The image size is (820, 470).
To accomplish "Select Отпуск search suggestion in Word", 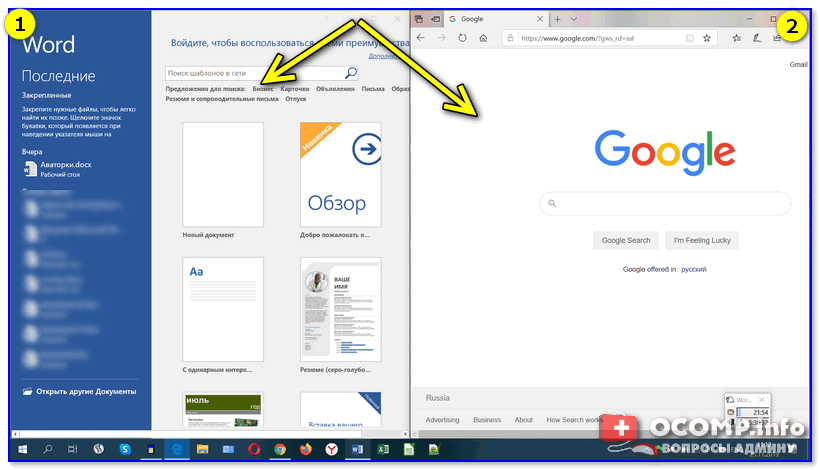I will (295, 99).
